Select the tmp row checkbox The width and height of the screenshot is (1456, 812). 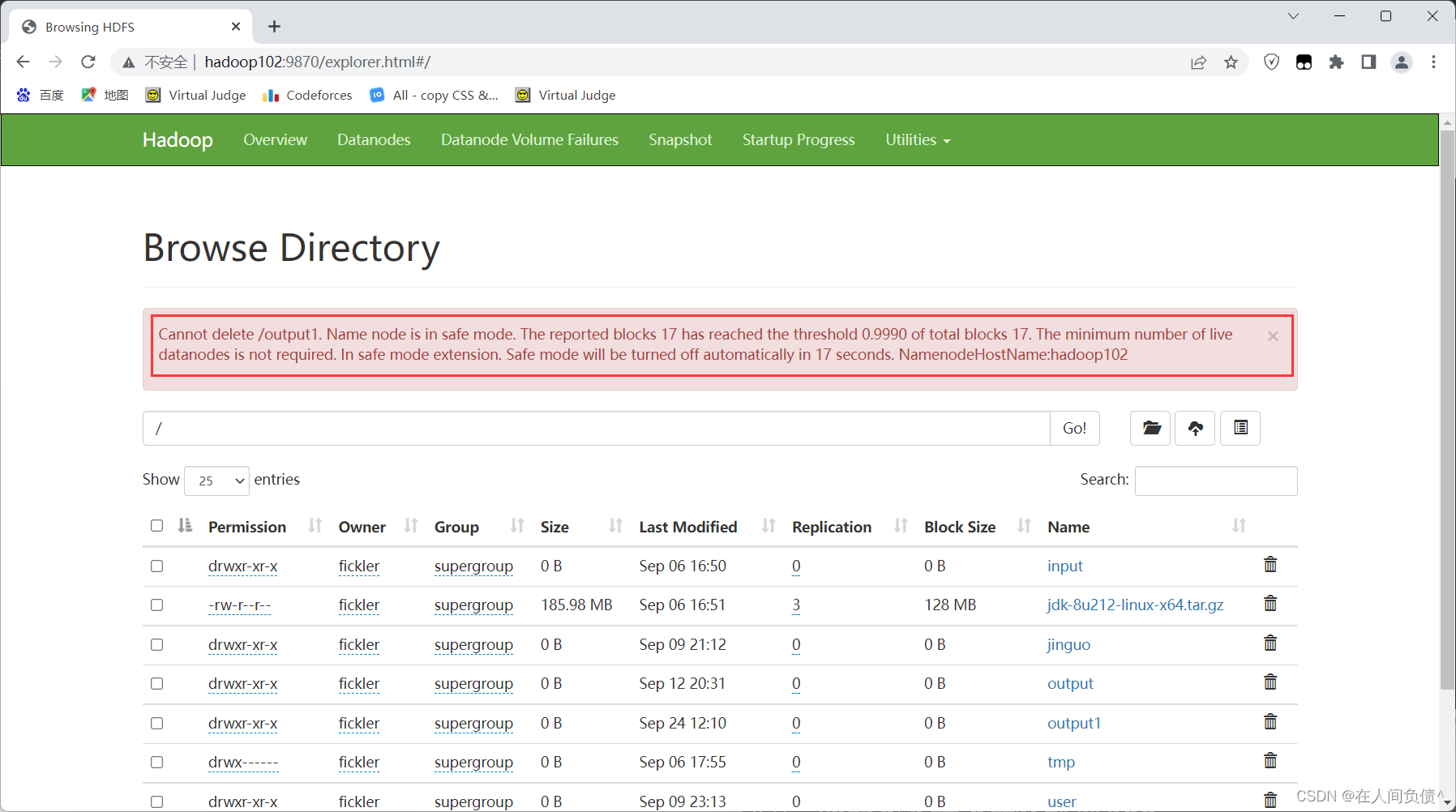156,762
